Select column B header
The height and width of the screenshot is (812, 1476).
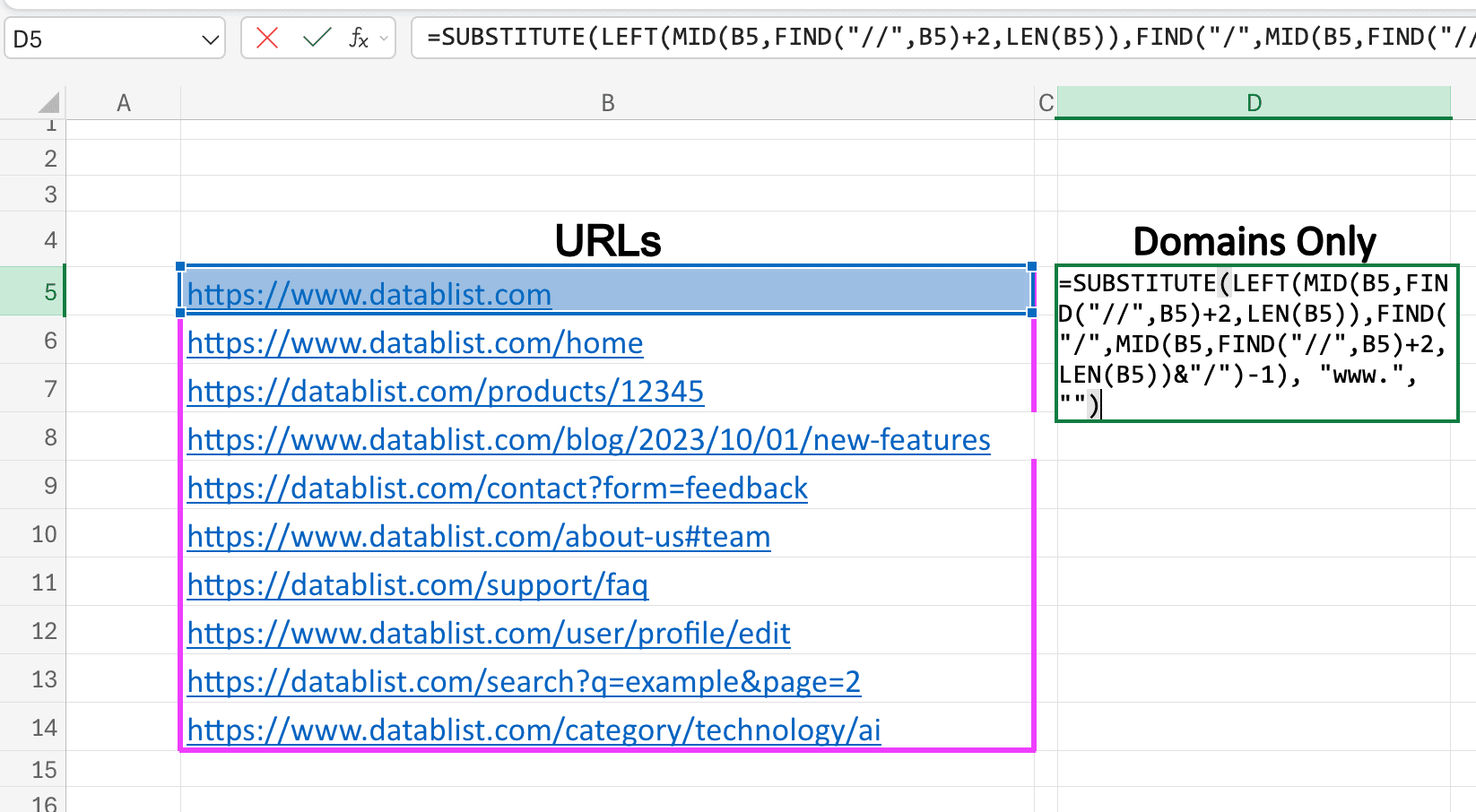608,101
